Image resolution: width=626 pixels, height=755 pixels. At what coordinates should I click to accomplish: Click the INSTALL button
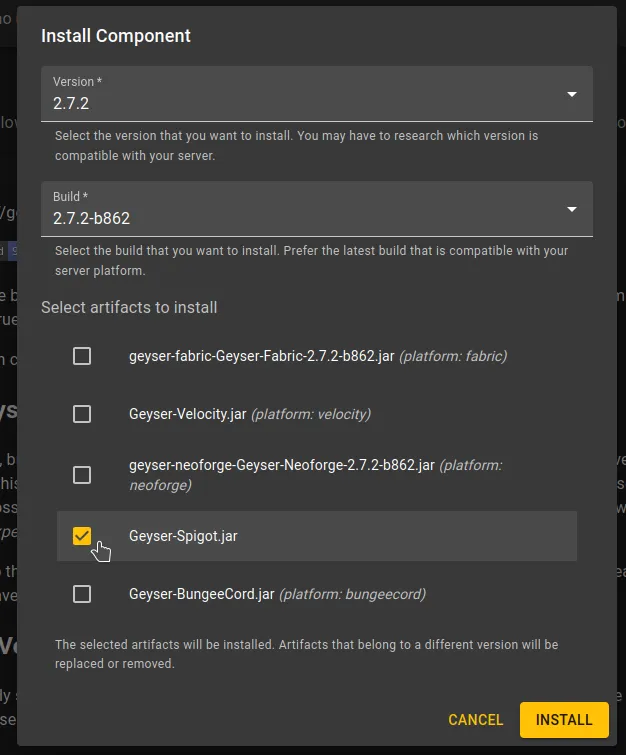coord(564,719)
